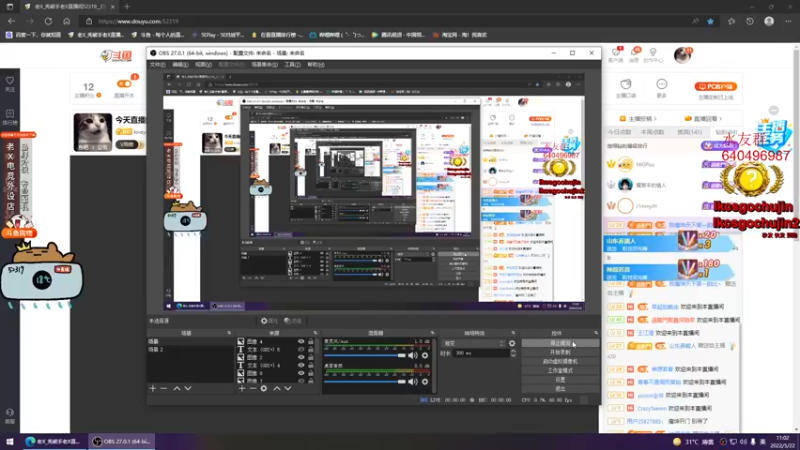Toggle visibility of source 文本 (GDI+) 6
Image resolution: width=800 pixels, height=450 pixels.
[x=301, y=349]
